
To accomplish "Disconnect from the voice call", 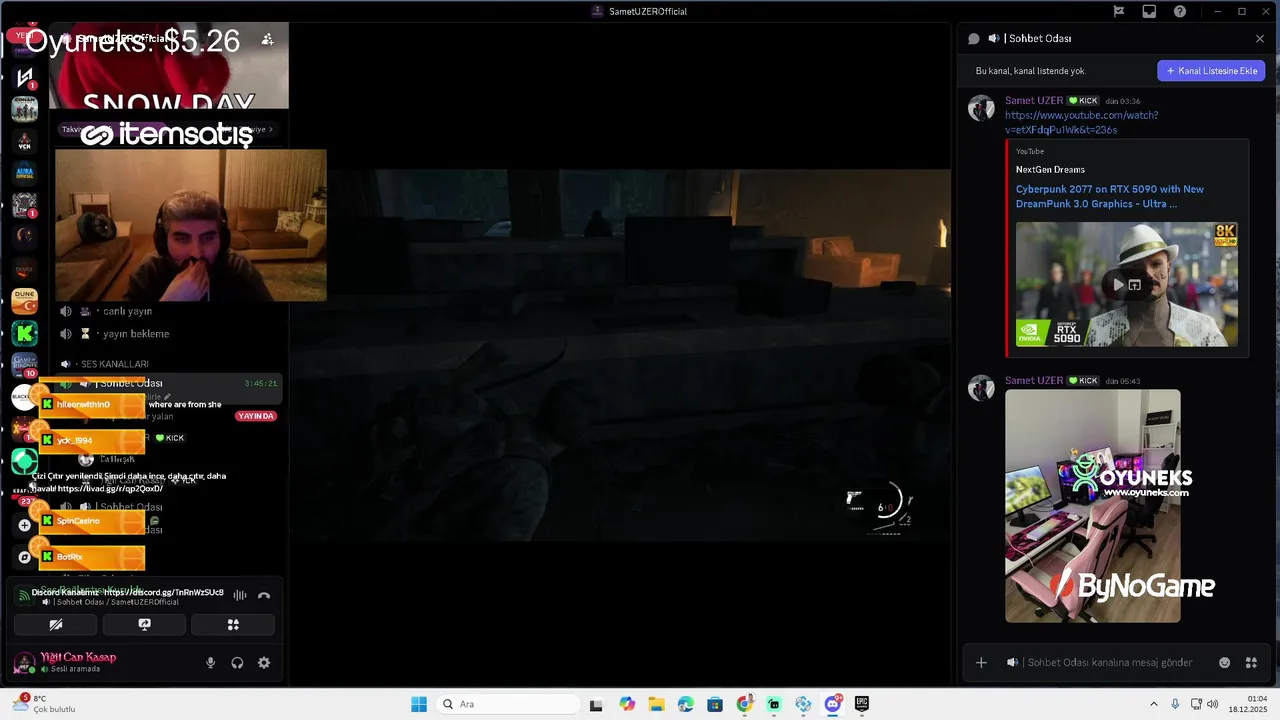I will (264, 595).
